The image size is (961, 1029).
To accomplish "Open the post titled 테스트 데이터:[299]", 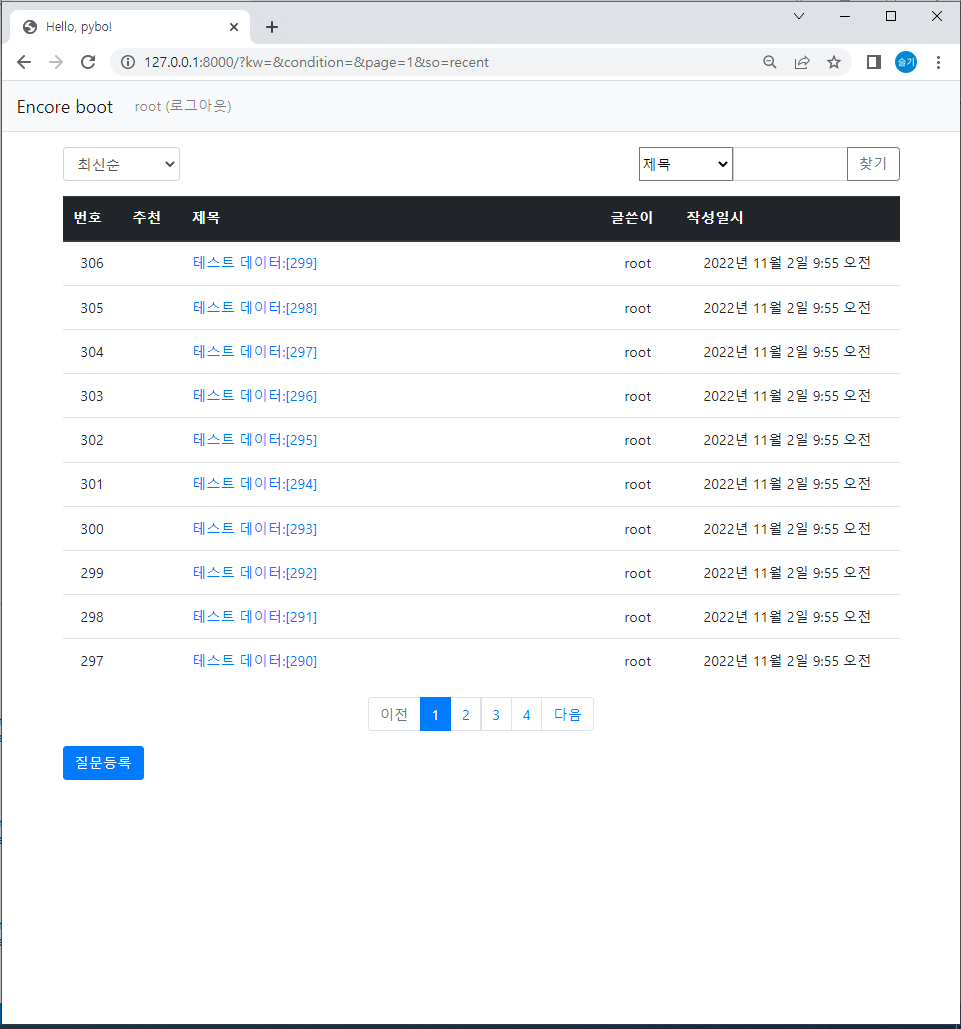I will (254, 262).
